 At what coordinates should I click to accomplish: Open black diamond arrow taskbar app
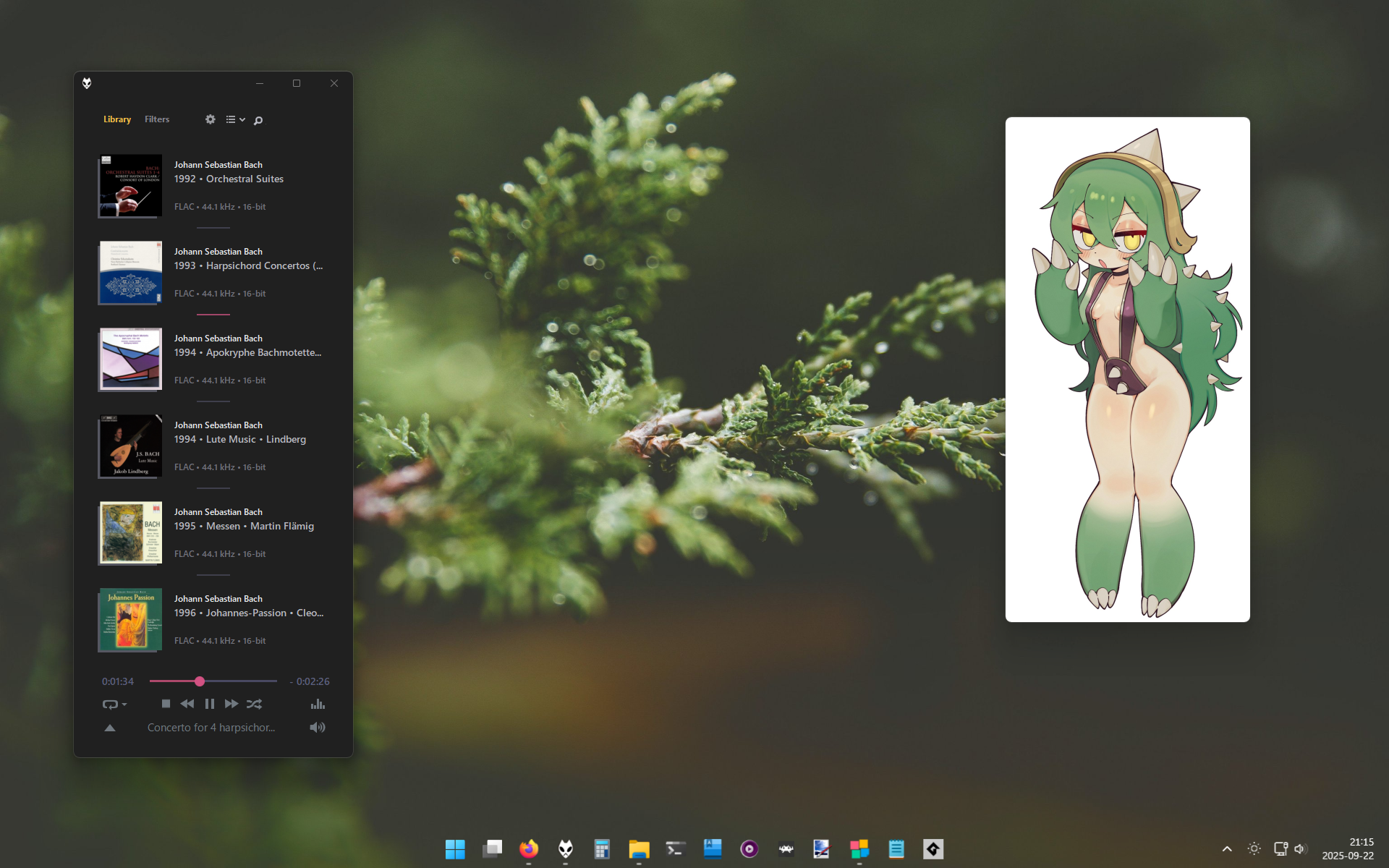(x=933, y=848)
